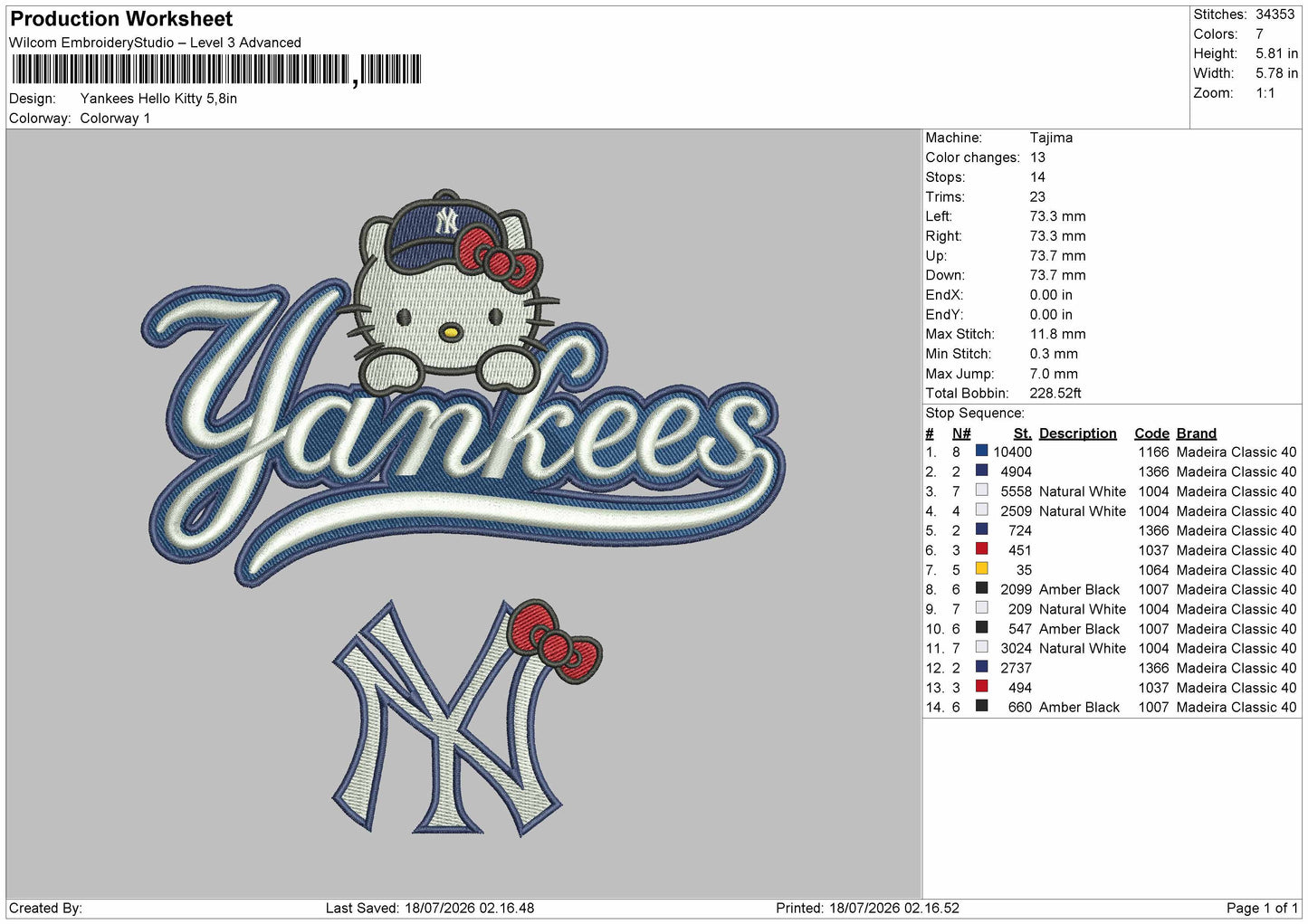Click the red bow on the NY logo
The width and height of the screenshot is (1308, 924).
point(554,642)
